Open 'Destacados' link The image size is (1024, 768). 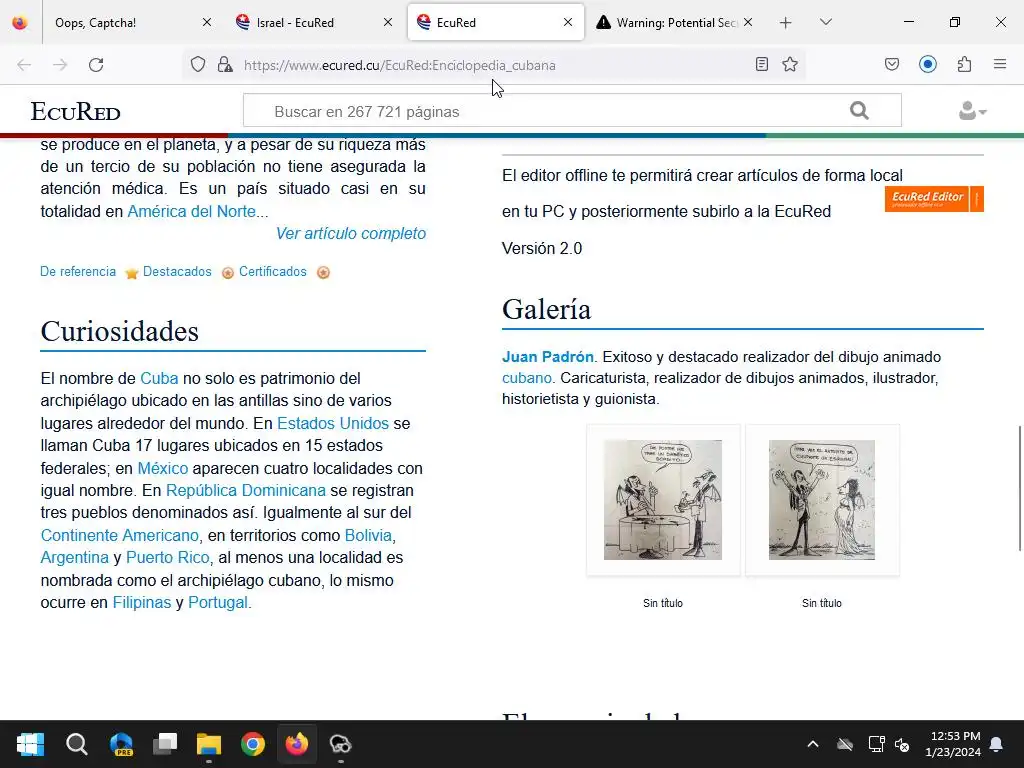(x=177, y=272)
